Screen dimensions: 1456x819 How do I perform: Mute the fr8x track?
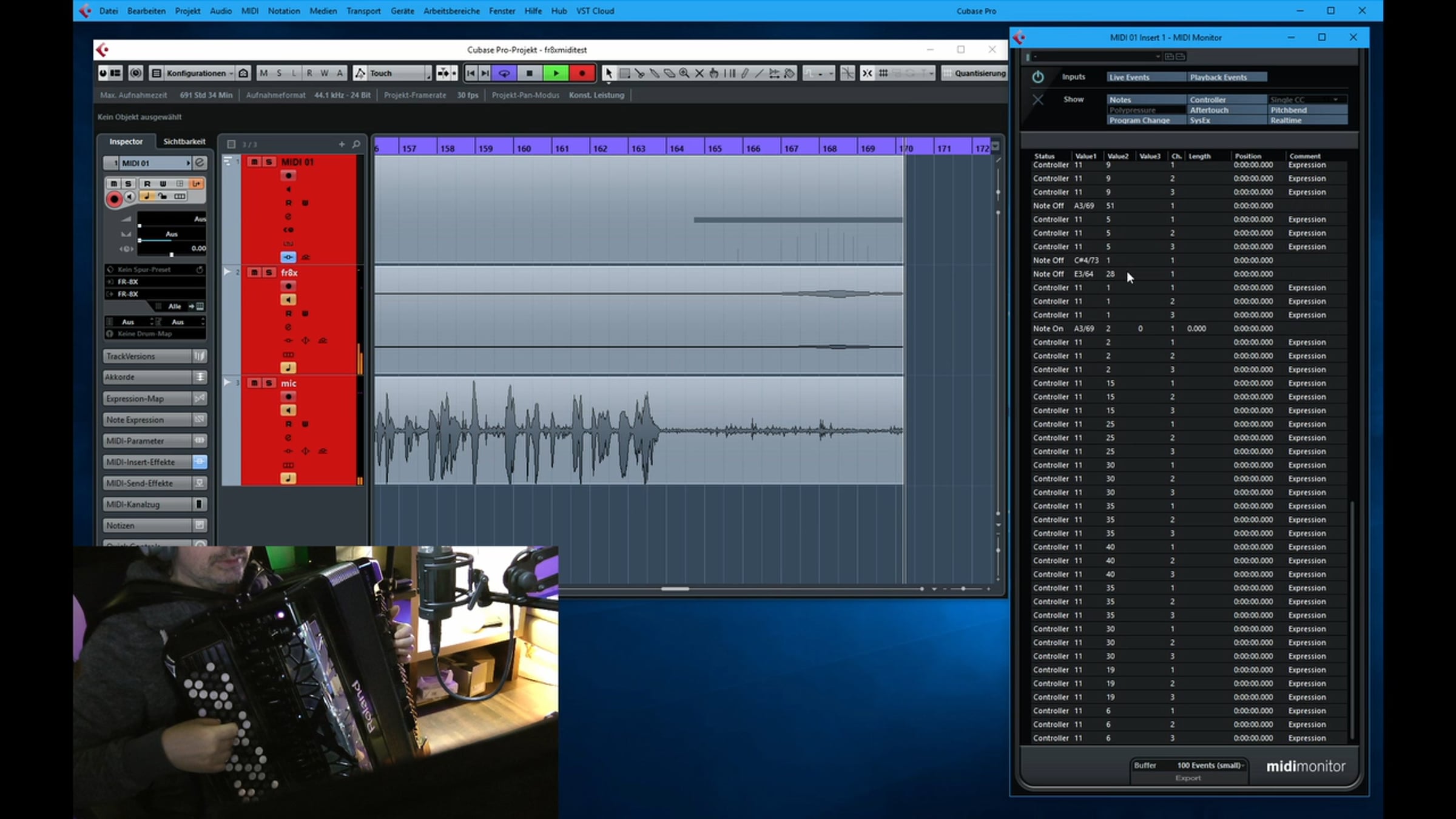tap(254, 272)
